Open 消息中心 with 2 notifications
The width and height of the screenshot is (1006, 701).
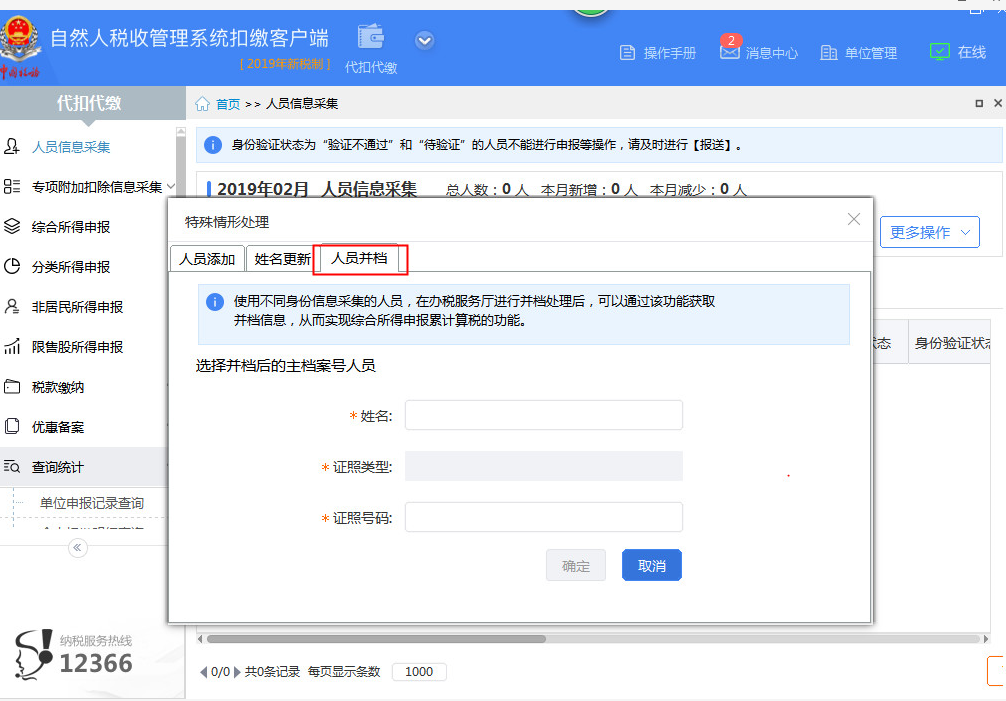click(x=759, y=51)
